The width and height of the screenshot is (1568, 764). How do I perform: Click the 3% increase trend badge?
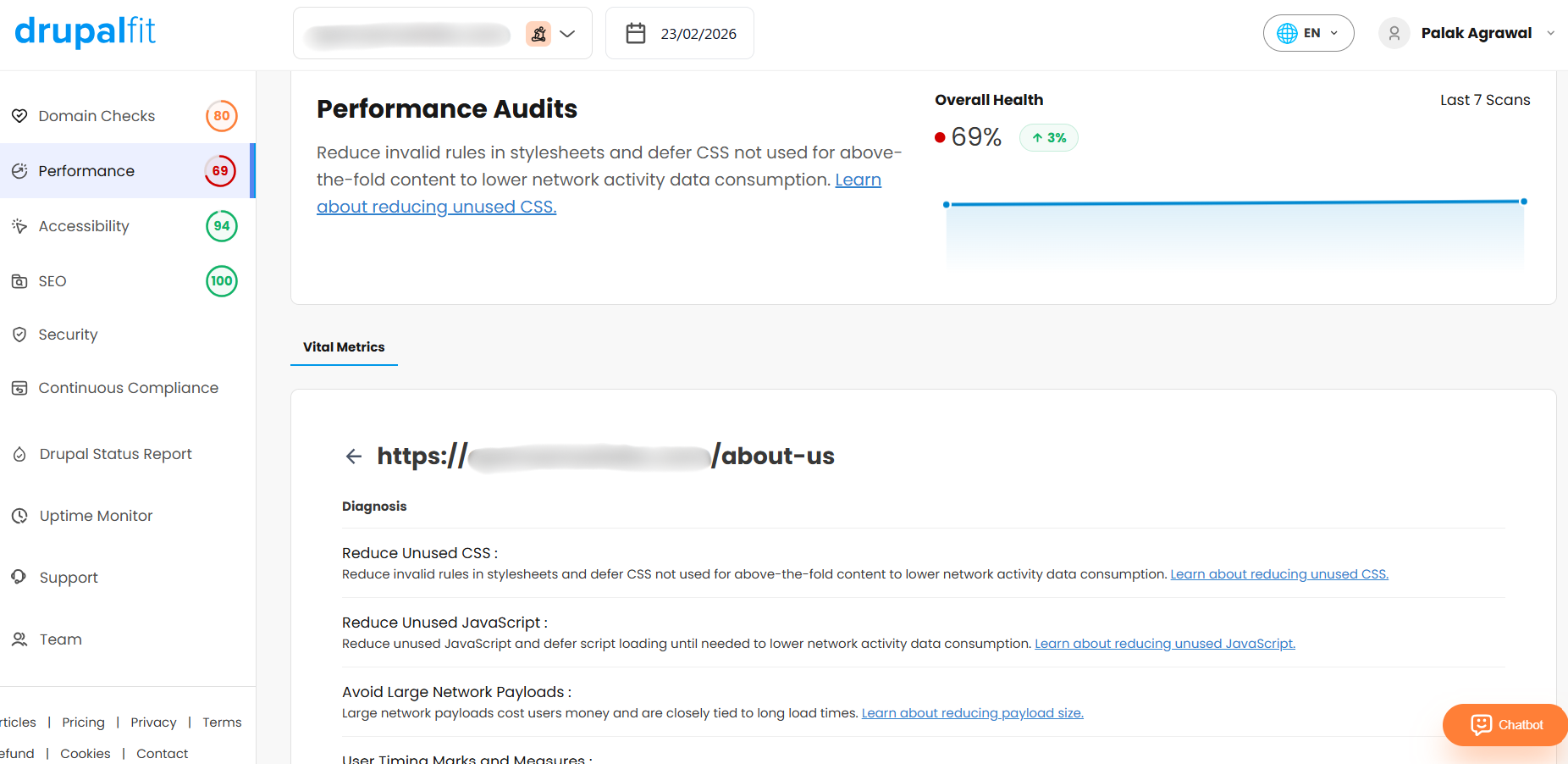(1048, 137)
